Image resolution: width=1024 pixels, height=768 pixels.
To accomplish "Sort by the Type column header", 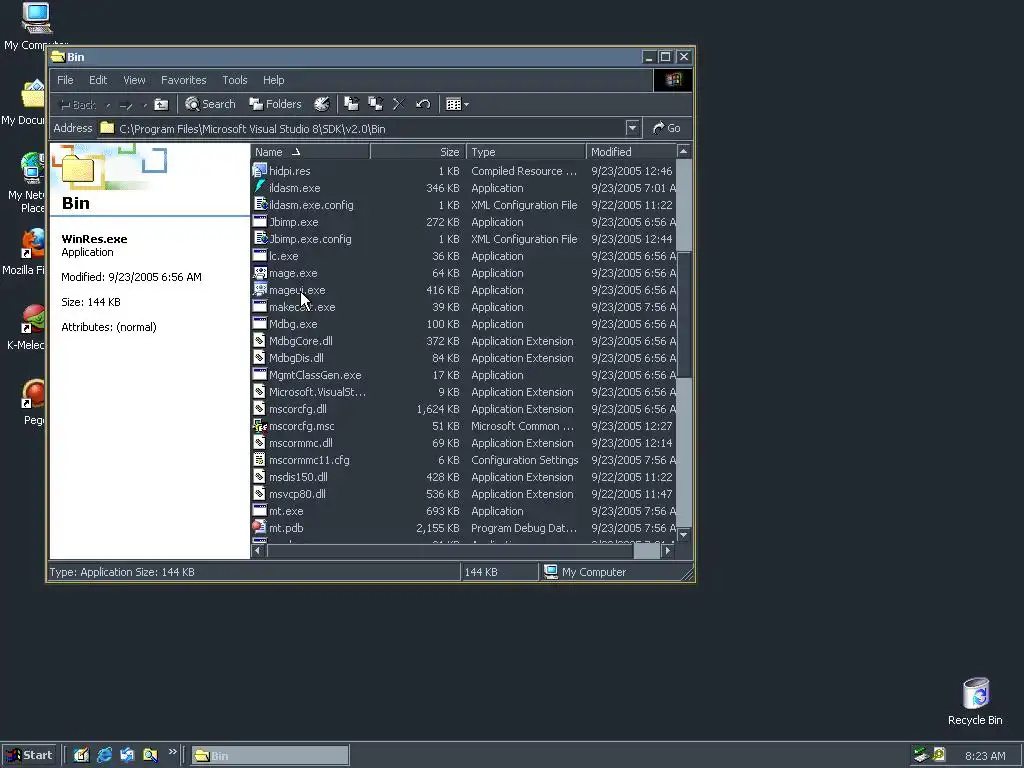I will (526, 152).
